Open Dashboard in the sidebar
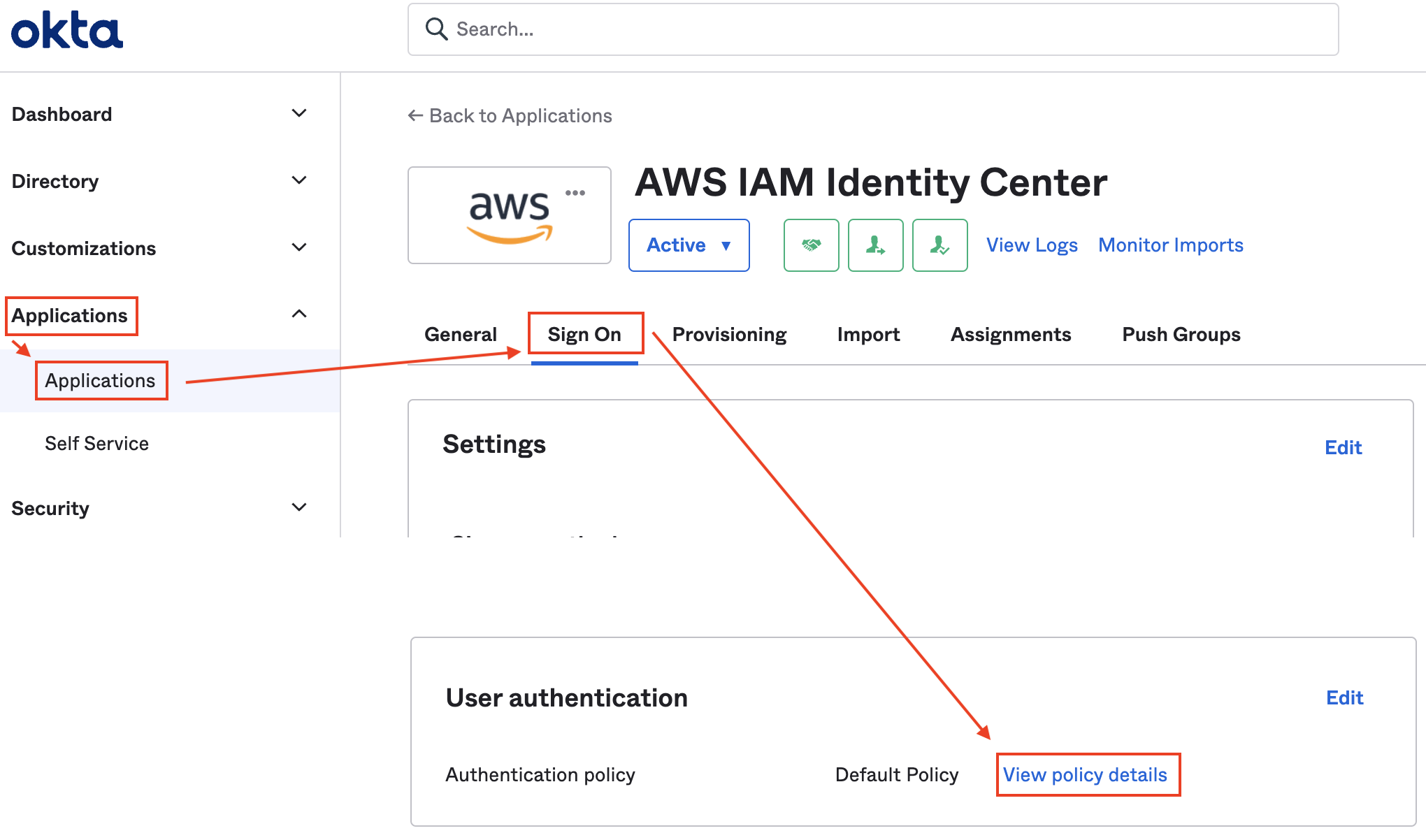 tap(62, 114)
